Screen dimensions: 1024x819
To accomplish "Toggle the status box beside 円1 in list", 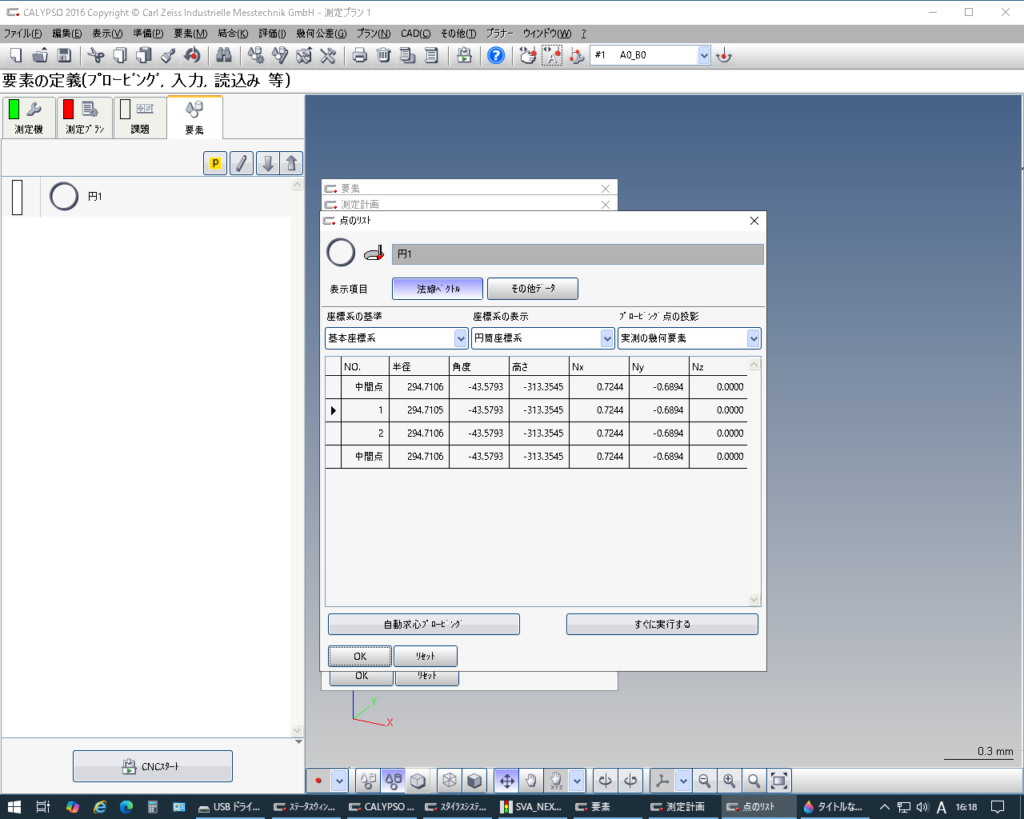I will click(x=17, y=197).
